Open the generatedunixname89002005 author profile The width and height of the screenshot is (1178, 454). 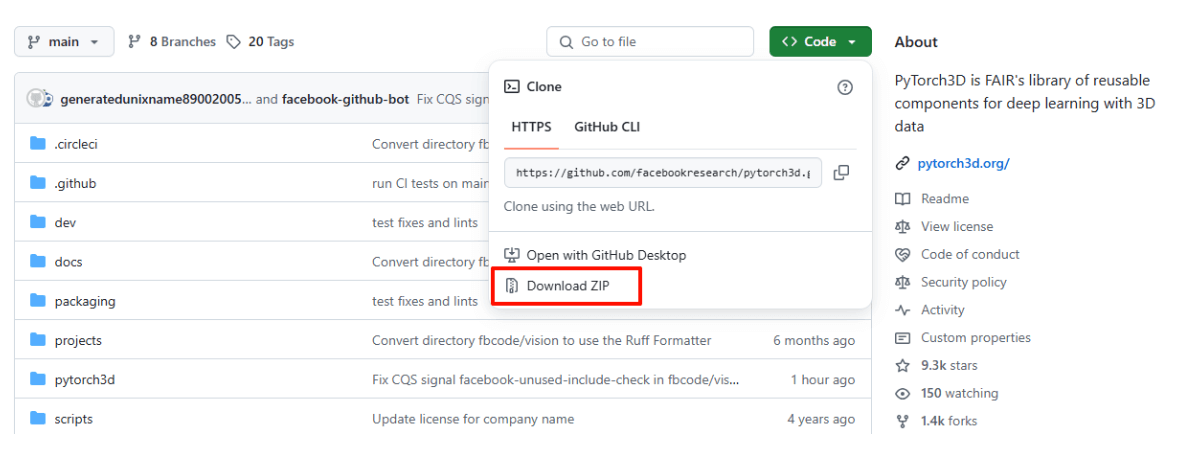pyautogui.click(x=156, y=99)
